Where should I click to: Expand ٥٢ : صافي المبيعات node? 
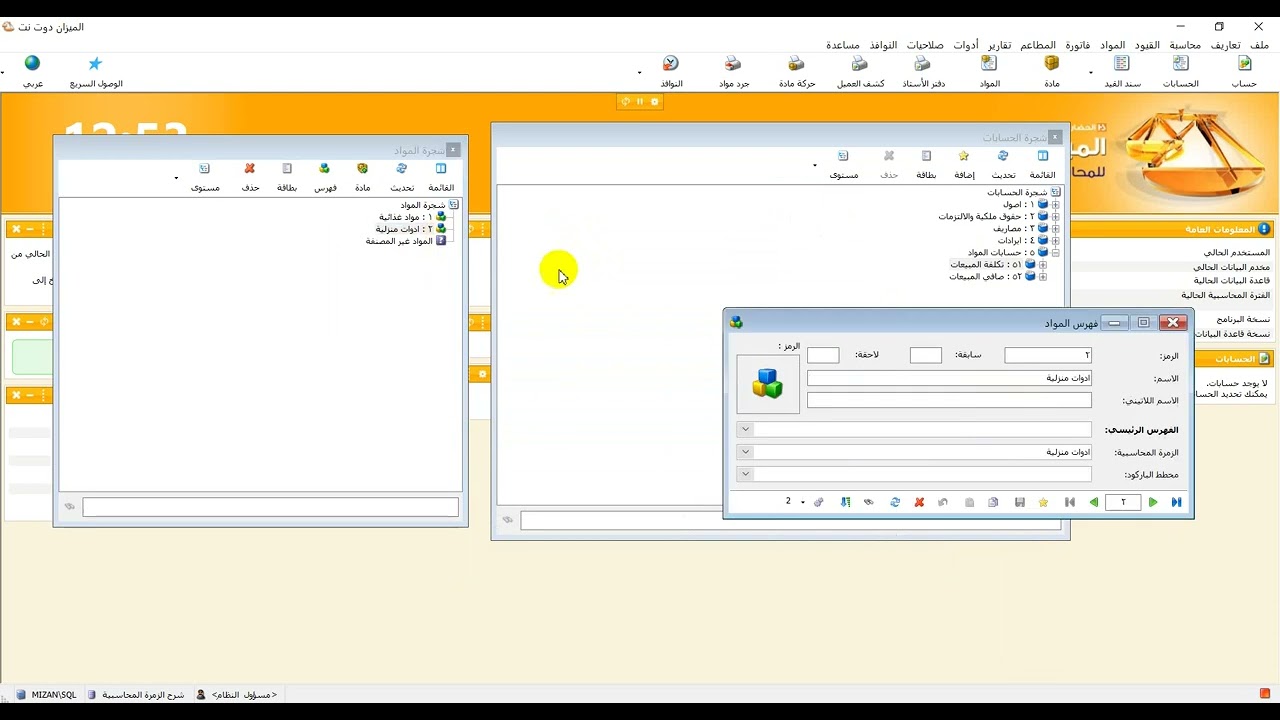1043,276
